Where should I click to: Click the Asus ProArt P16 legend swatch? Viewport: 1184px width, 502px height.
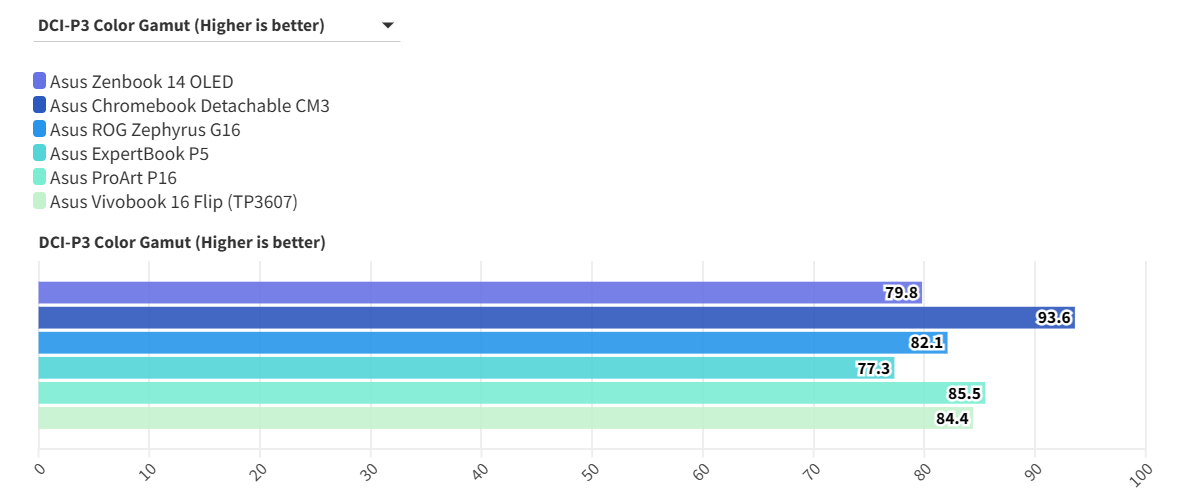(x=40, y=177)
